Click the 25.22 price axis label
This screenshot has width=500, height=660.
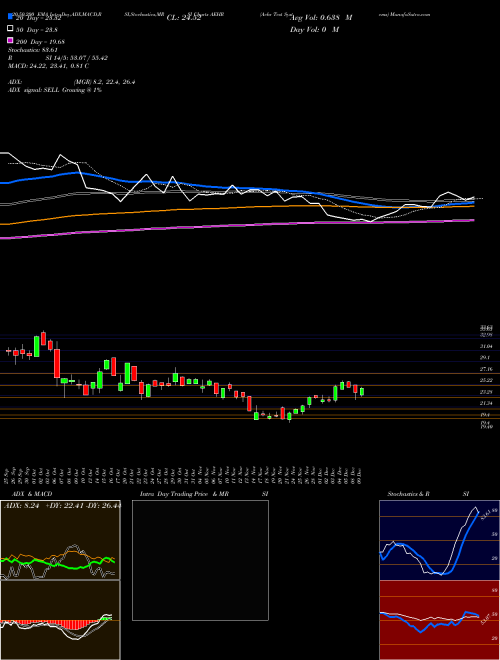(487, 380)
